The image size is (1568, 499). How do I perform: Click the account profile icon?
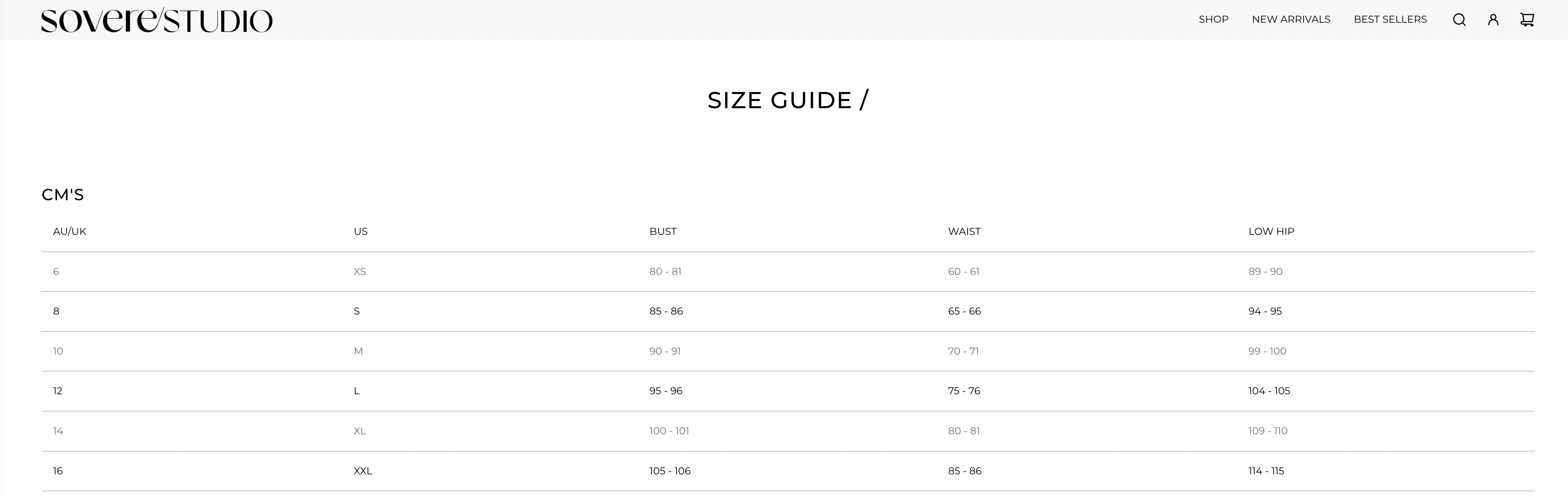(1493, 20)
